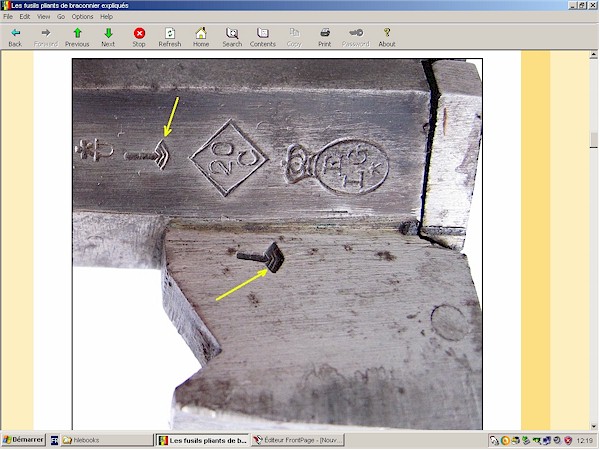This screenshot has height=450, width=600.
Task: Click the red Stop icon
Action: click(139, 33)
